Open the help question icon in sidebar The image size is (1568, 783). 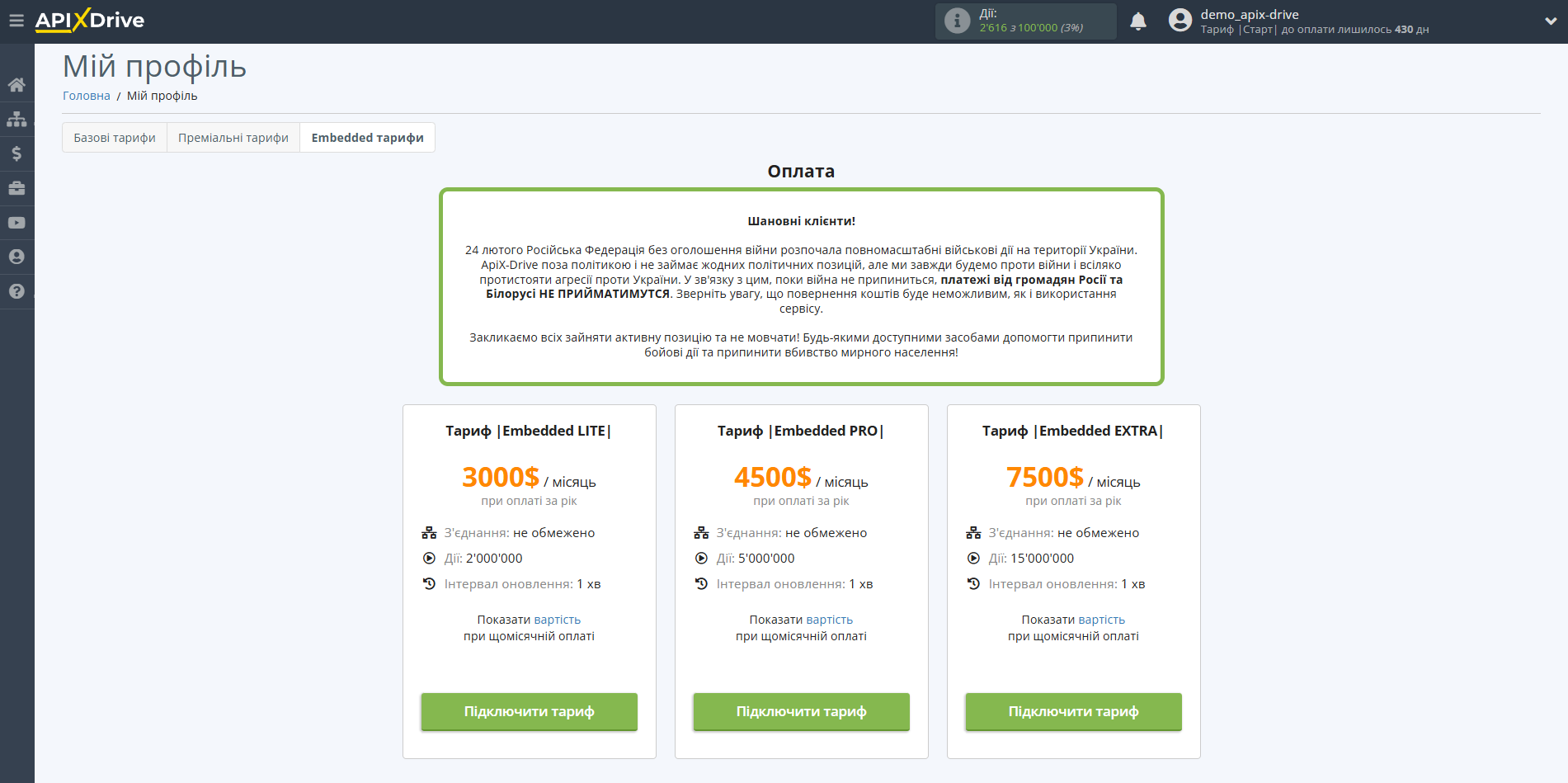pos(16,291)
